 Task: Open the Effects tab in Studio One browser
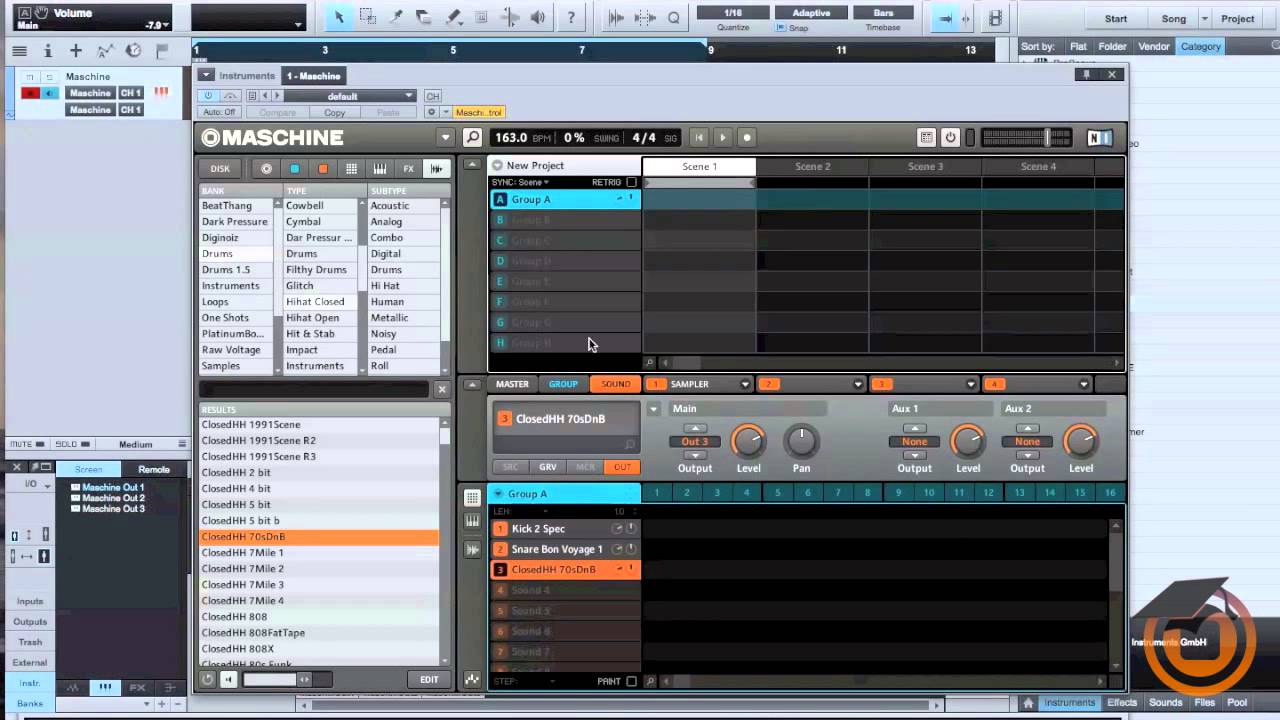pyautogui.click(x=1121, y=703)
